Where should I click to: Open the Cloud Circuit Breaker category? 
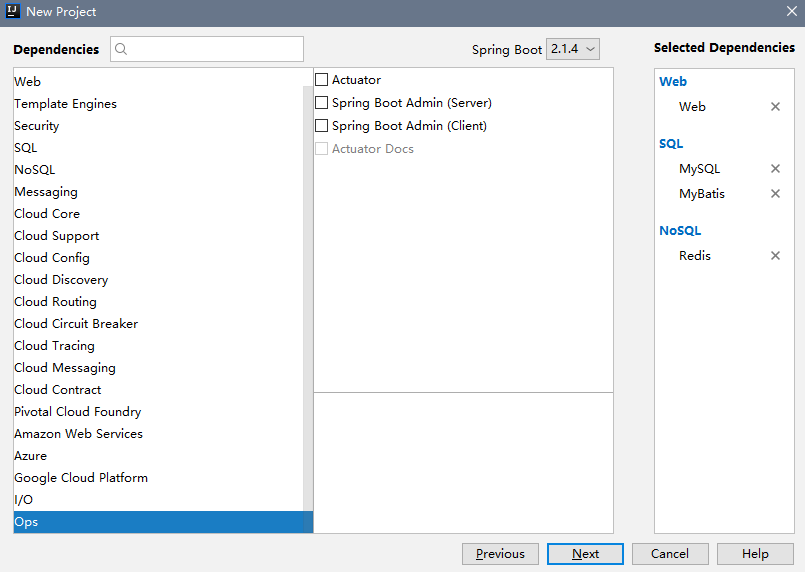[x=159, y=324]
